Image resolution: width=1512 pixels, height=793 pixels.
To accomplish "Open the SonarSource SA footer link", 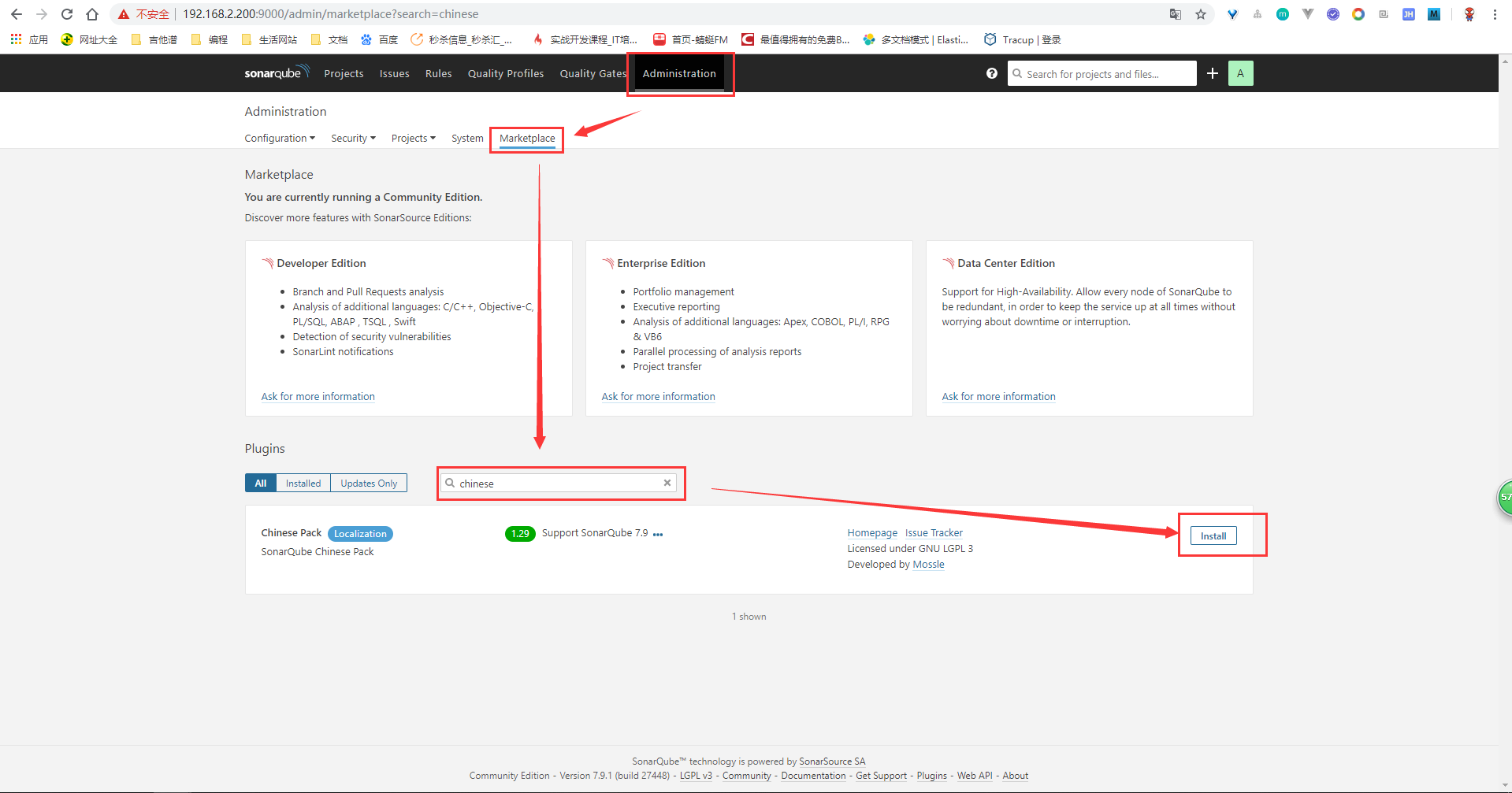I will pos(832,762).
